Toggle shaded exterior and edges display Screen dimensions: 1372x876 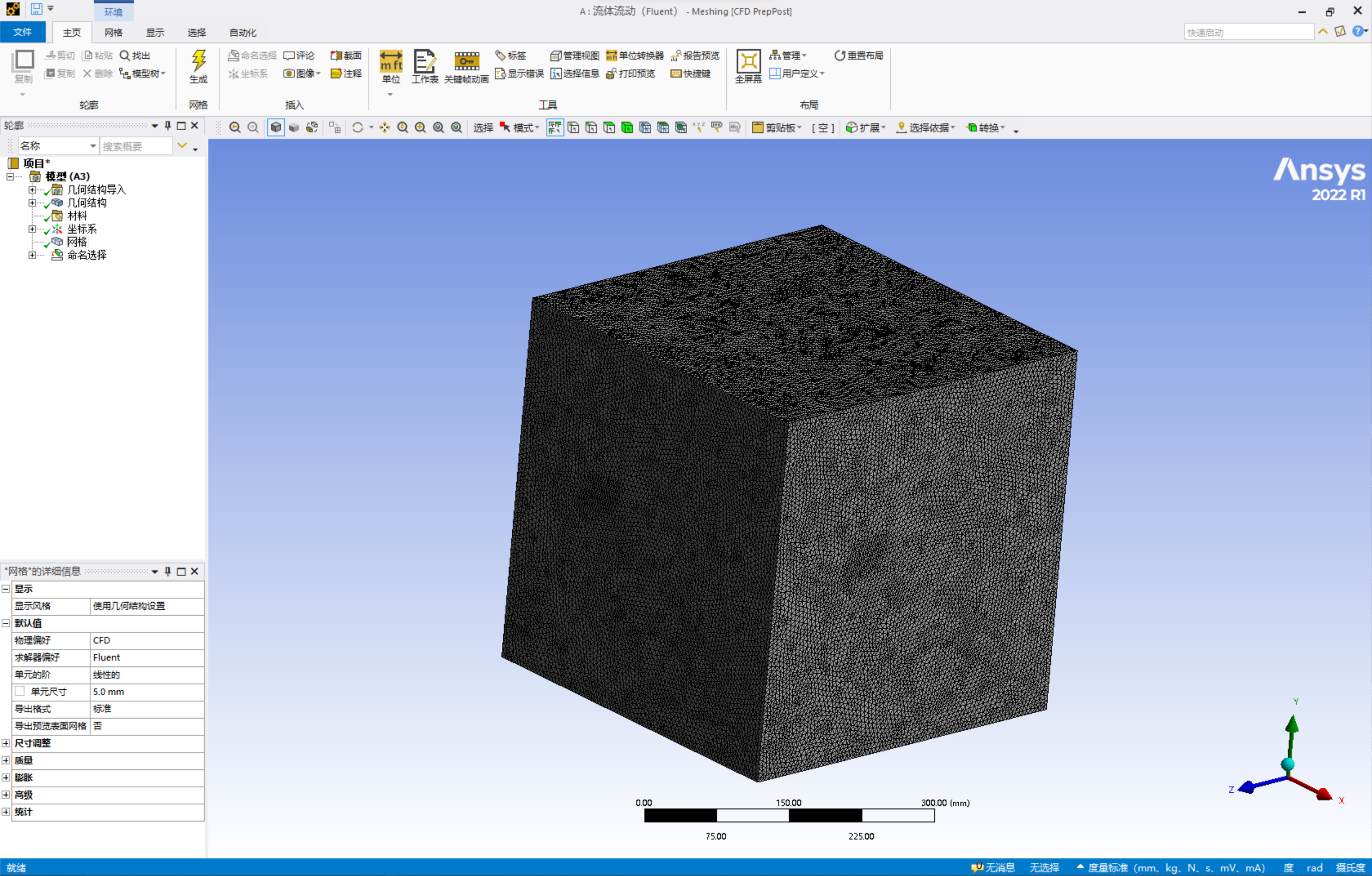(276, 127)
